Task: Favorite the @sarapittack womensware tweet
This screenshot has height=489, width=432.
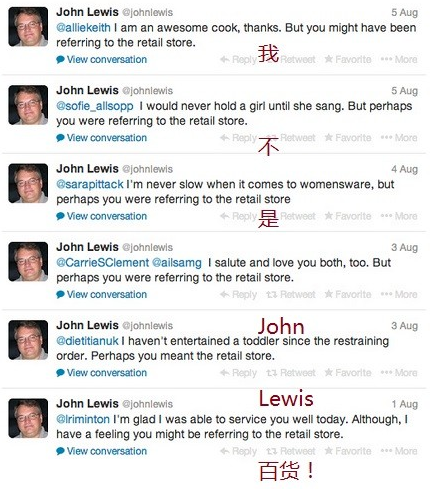Action: tap(348, 216)
